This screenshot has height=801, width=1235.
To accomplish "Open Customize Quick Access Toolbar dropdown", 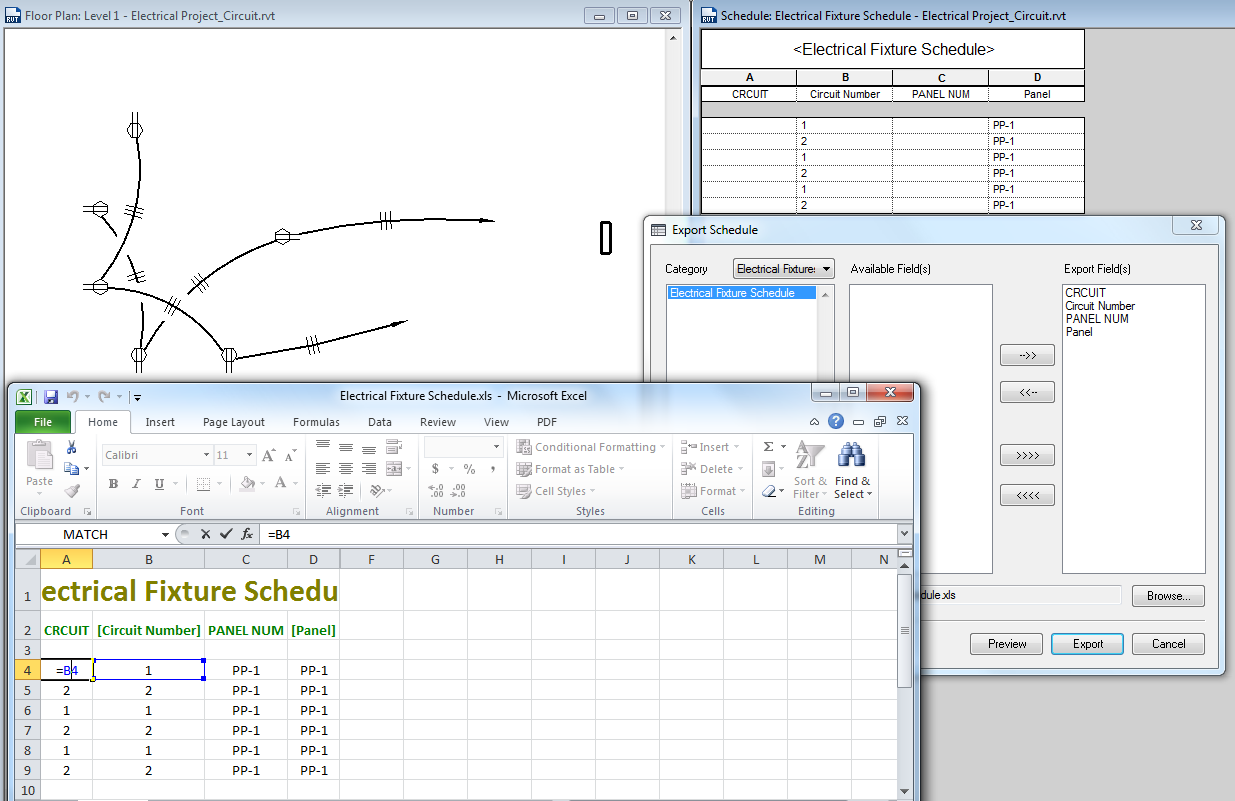I will pos(137,397).
